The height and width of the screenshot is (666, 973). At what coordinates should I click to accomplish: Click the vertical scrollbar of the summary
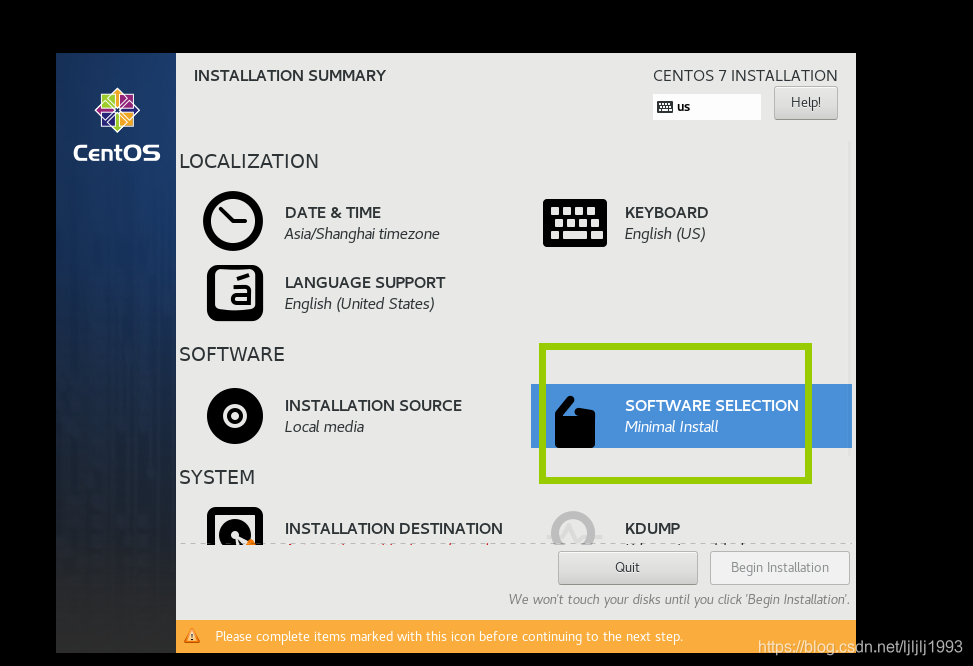pos(850,298)
